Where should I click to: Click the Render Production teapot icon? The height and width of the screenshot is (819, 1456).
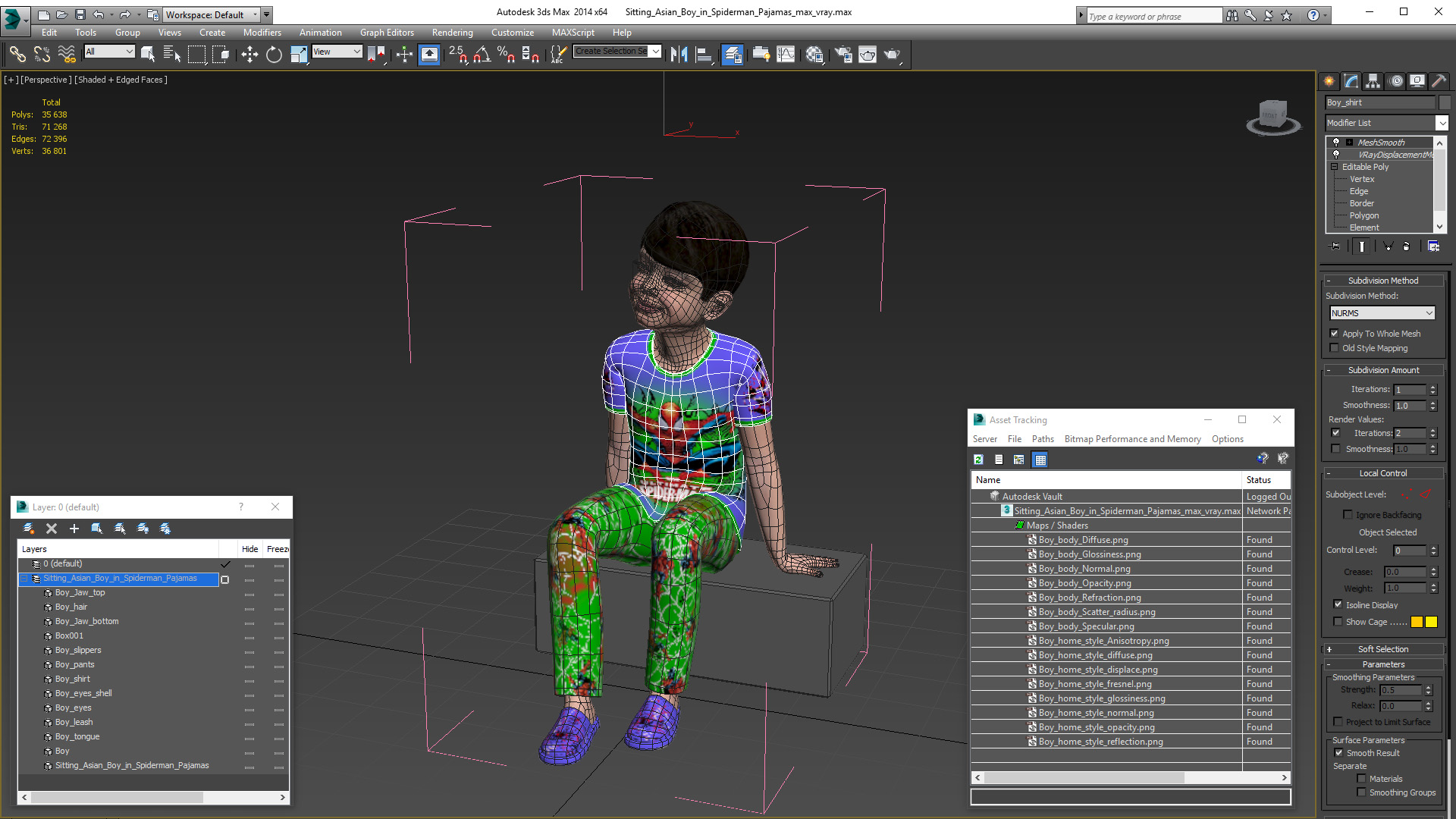coord(893,54)
